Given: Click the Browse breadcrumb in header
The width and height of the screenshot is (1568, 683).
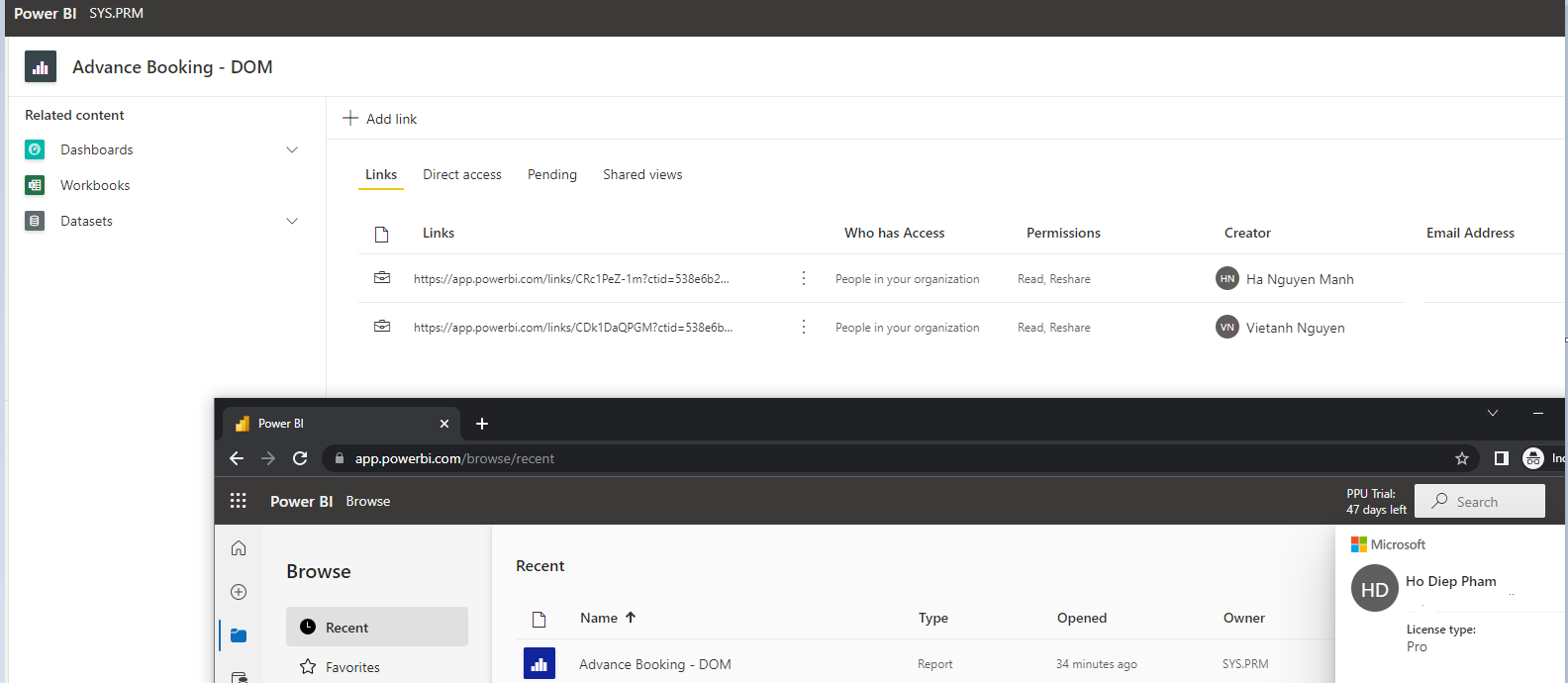Looking at the screenshot, I should (x=368, y=501).
